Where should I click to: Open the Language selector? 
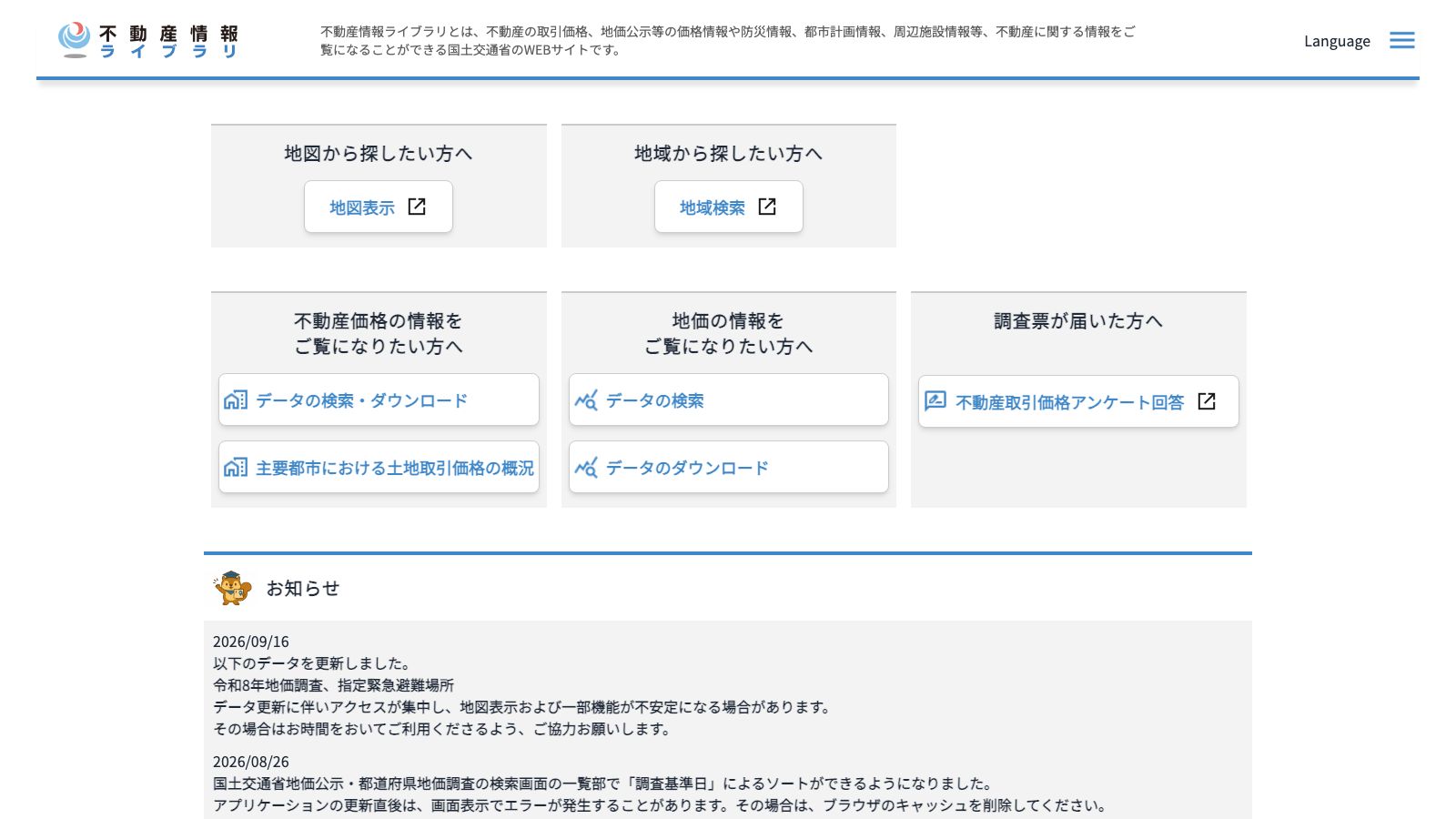point(1337,41)
